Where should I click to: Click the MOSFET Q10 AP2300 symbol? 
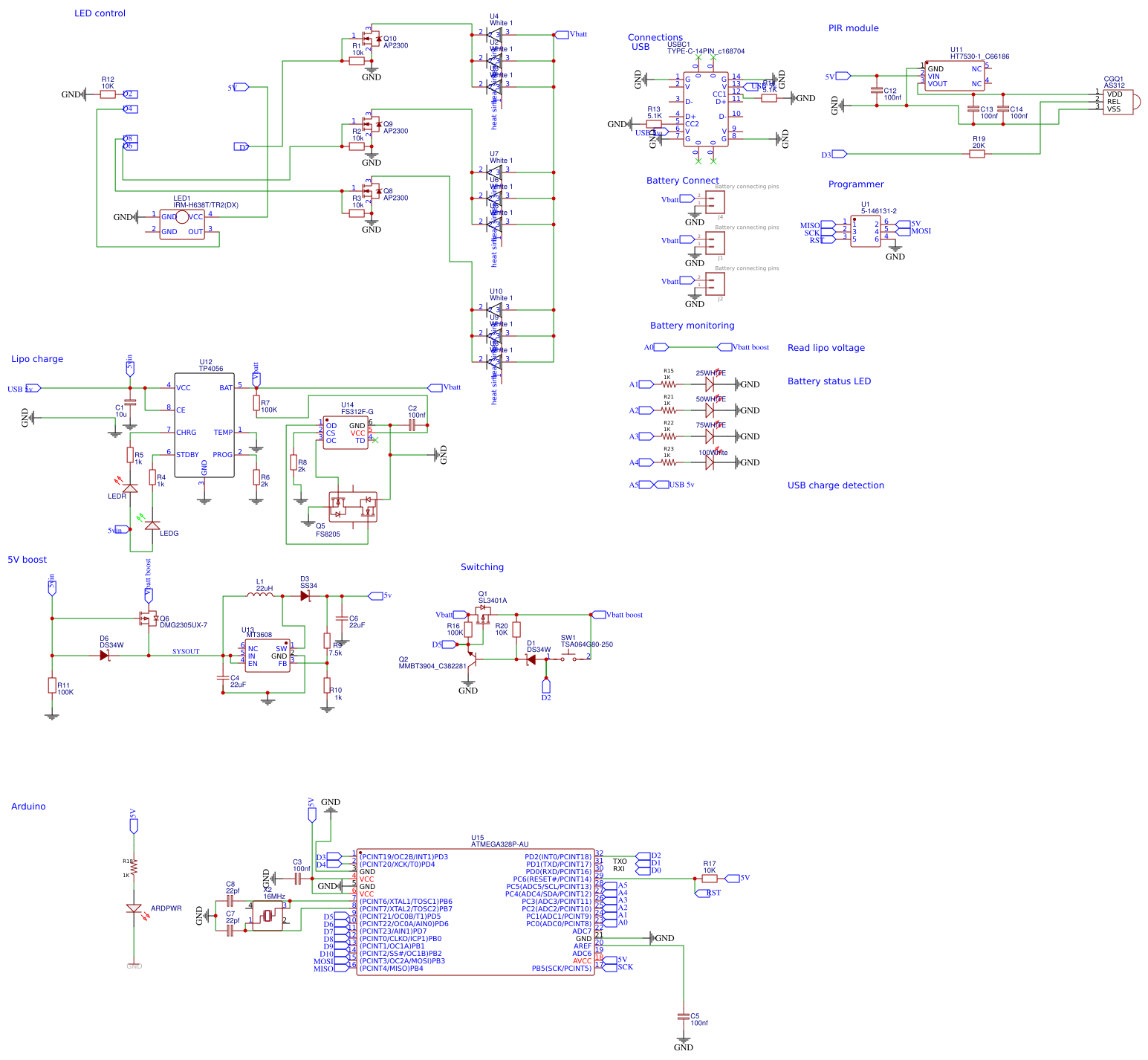pyautogui.click(x=369, y=37)
